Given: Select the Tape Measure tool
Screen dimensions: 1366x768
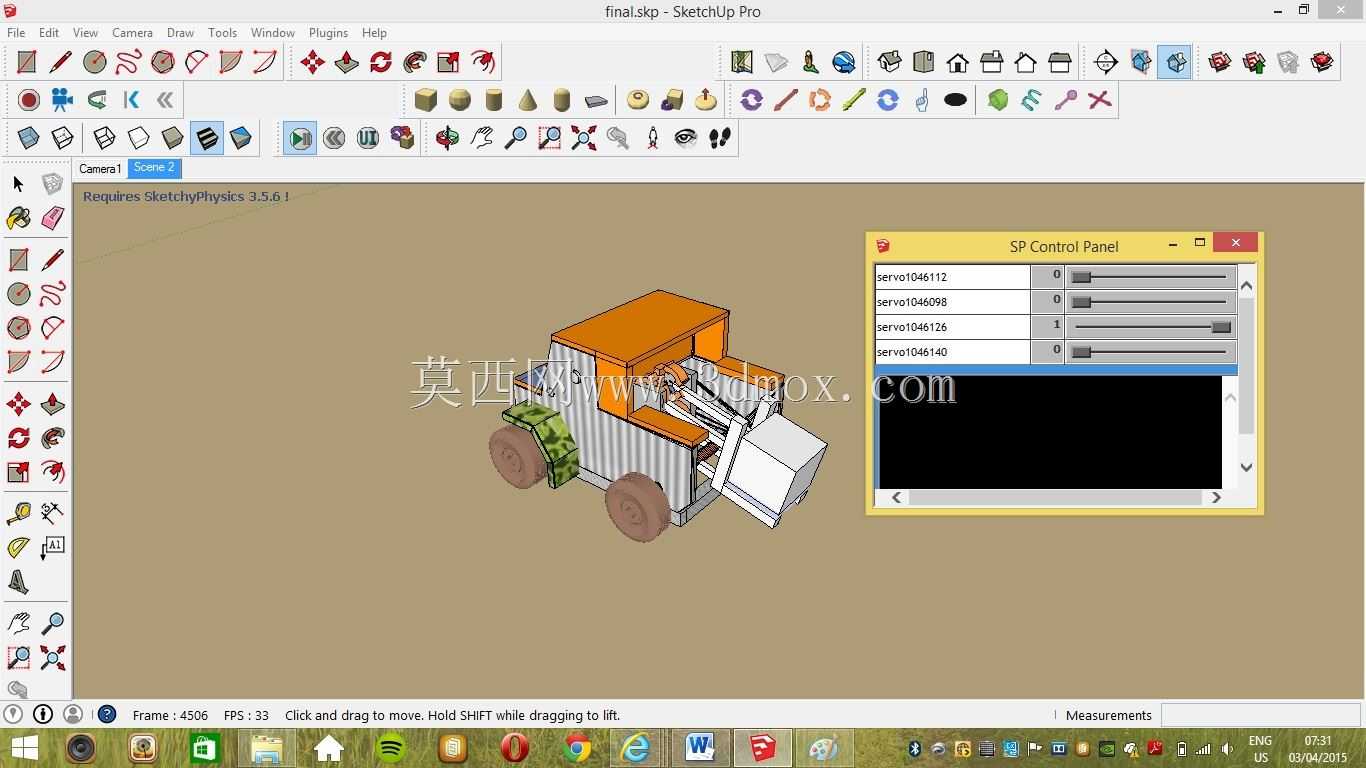Looking at the screenshot, I should tap(18, 514).
